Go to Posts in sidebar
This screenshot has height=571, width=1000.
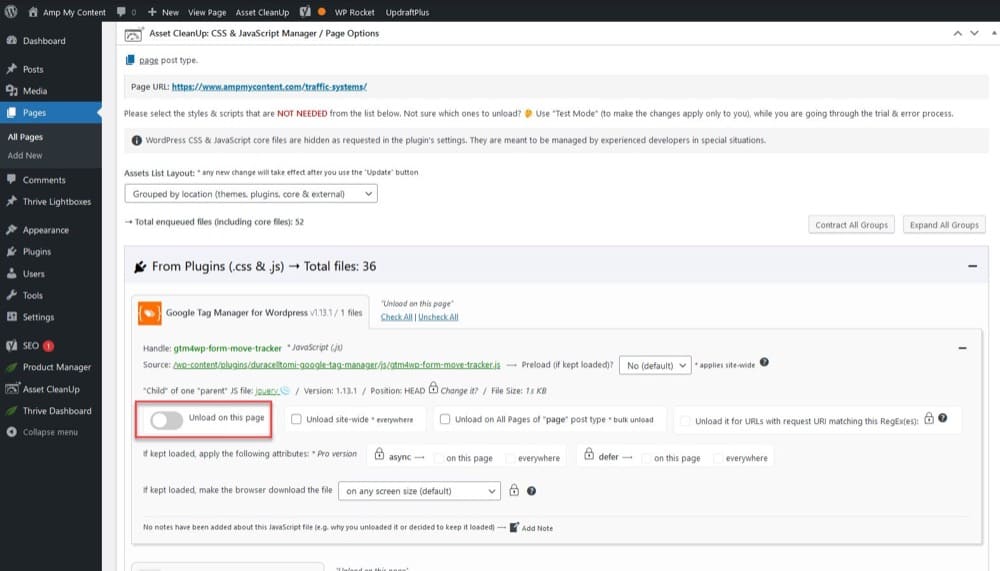[33, 69]
